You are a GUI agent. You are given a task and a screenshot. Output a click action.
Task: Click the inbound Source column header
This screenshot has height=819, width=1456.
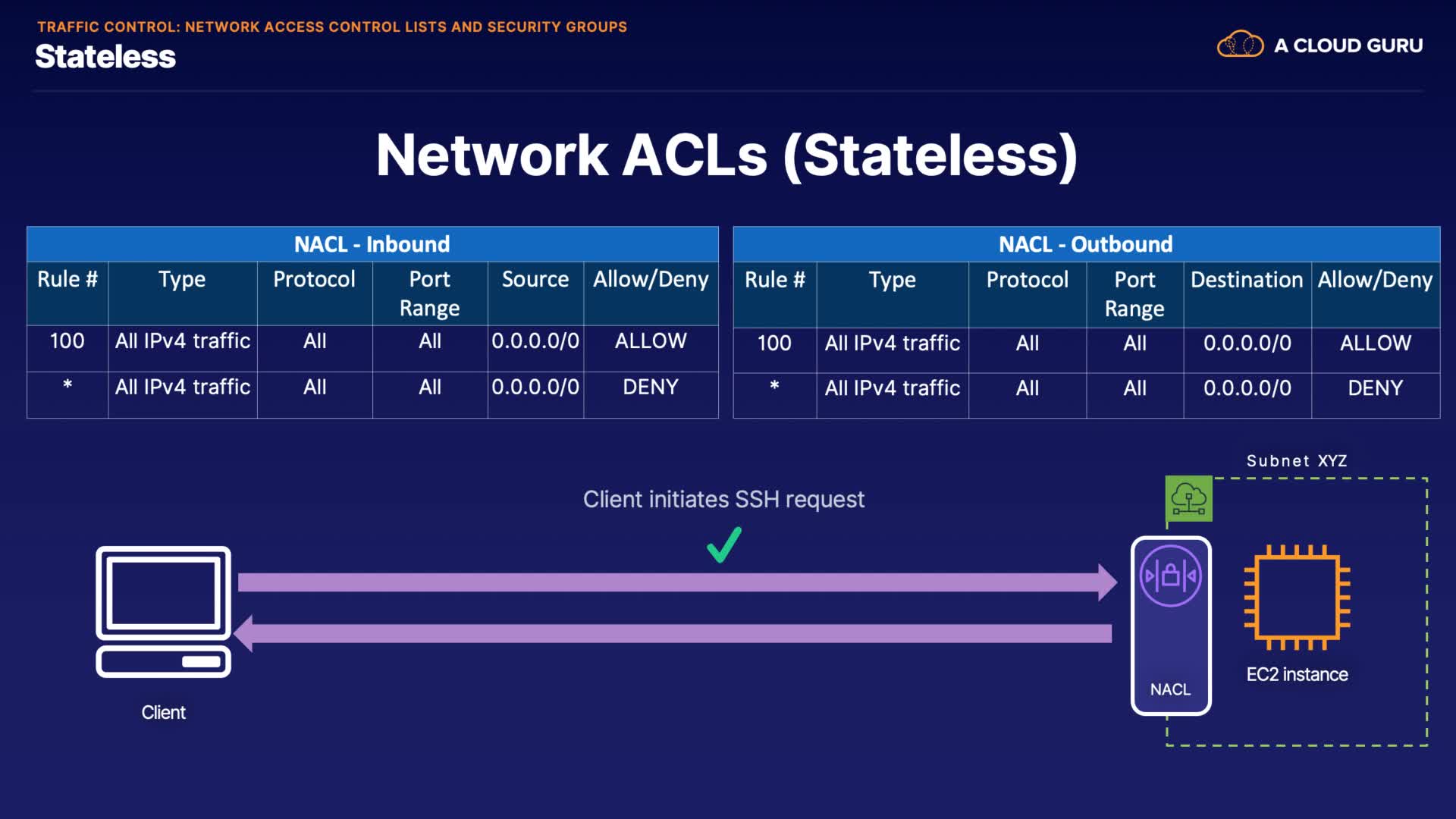click(535, 279)
